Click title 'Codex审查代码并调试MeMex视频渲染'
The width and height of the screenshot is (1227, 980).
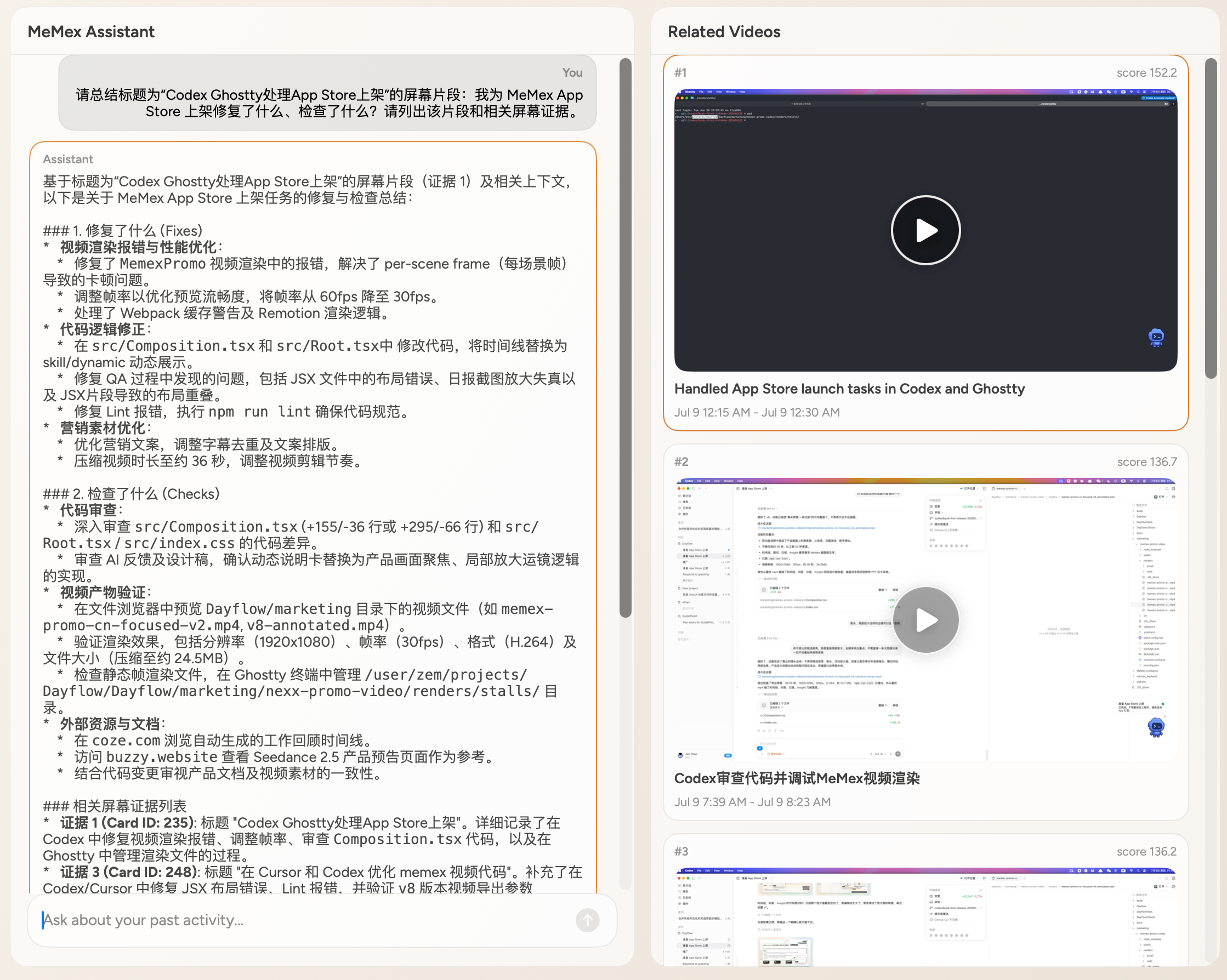(x=797, y=778)
